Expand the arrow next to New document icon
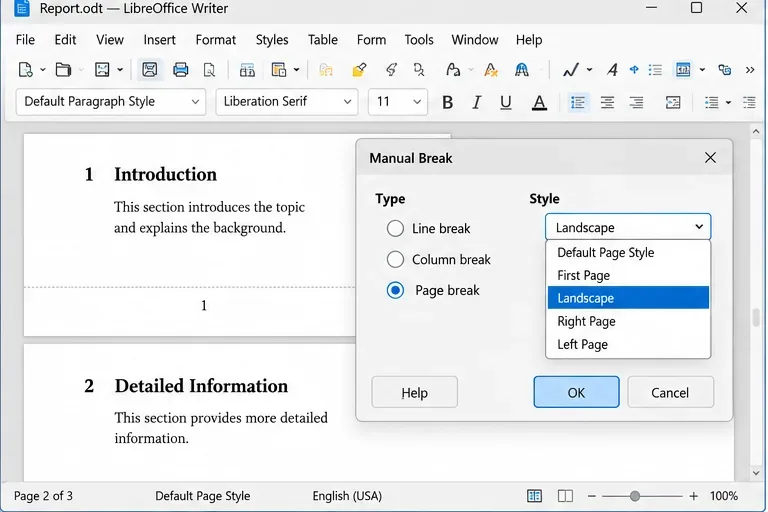The height and width of the screenshot is (512, 768). (x=43, y=70)
